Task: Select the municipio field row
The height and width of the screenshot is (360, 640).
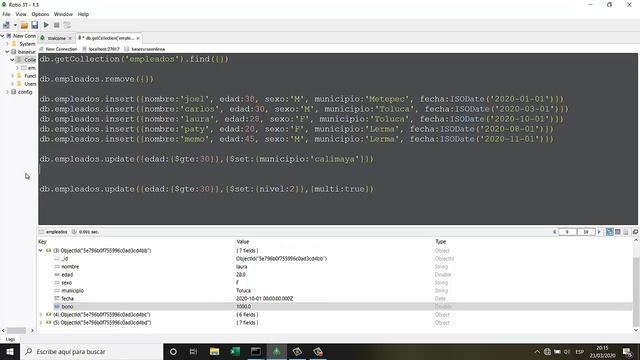Action: pyautogui.click(x=335, y=291)
